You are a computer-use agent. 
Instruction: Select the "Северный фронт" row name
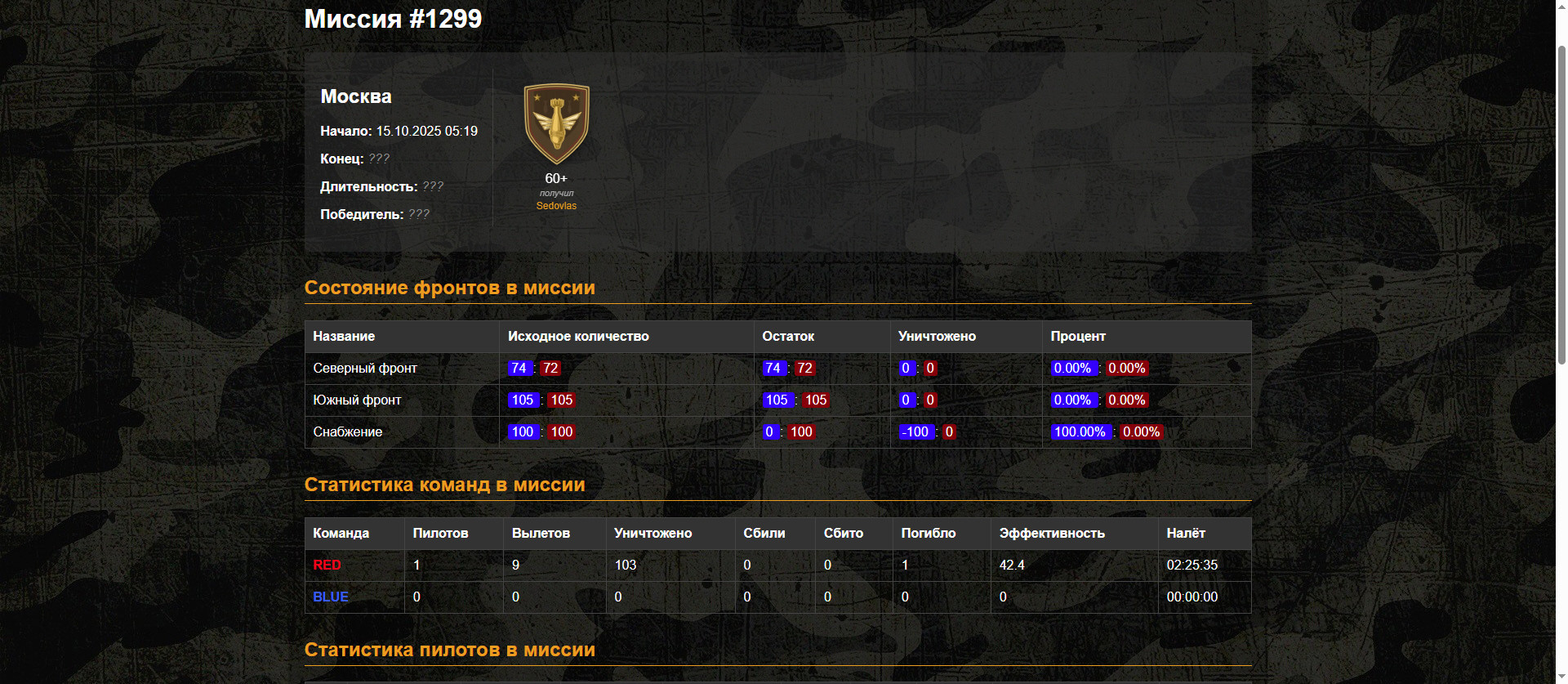pos(365,368)
